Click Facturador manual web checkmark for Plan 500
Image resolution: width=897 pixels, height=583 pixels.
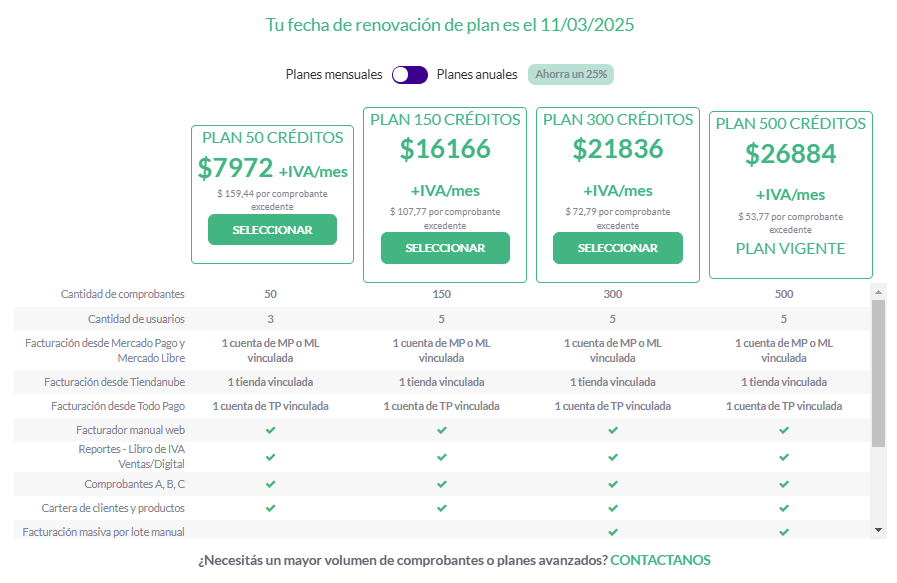click(784, 430)
